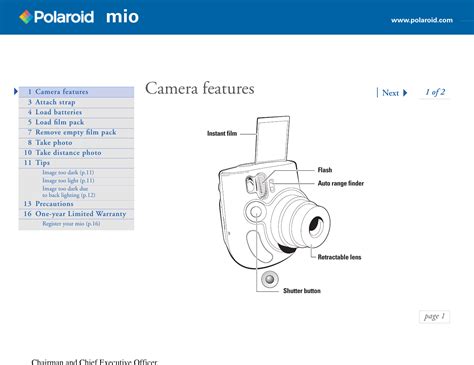Open Take distance photo section

[76, 153]
